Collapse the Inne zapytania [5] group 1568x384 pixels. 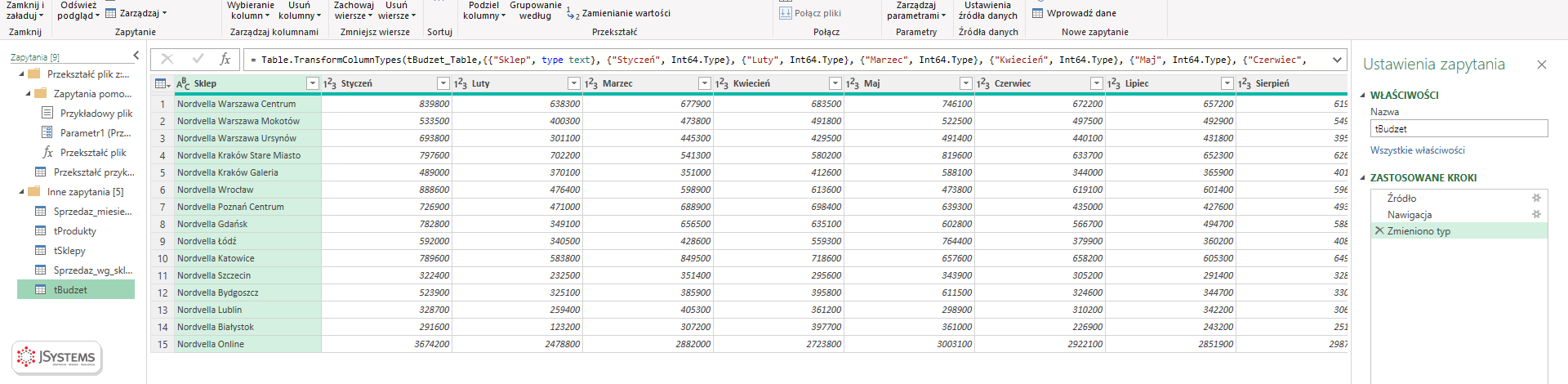click(22, 192)
